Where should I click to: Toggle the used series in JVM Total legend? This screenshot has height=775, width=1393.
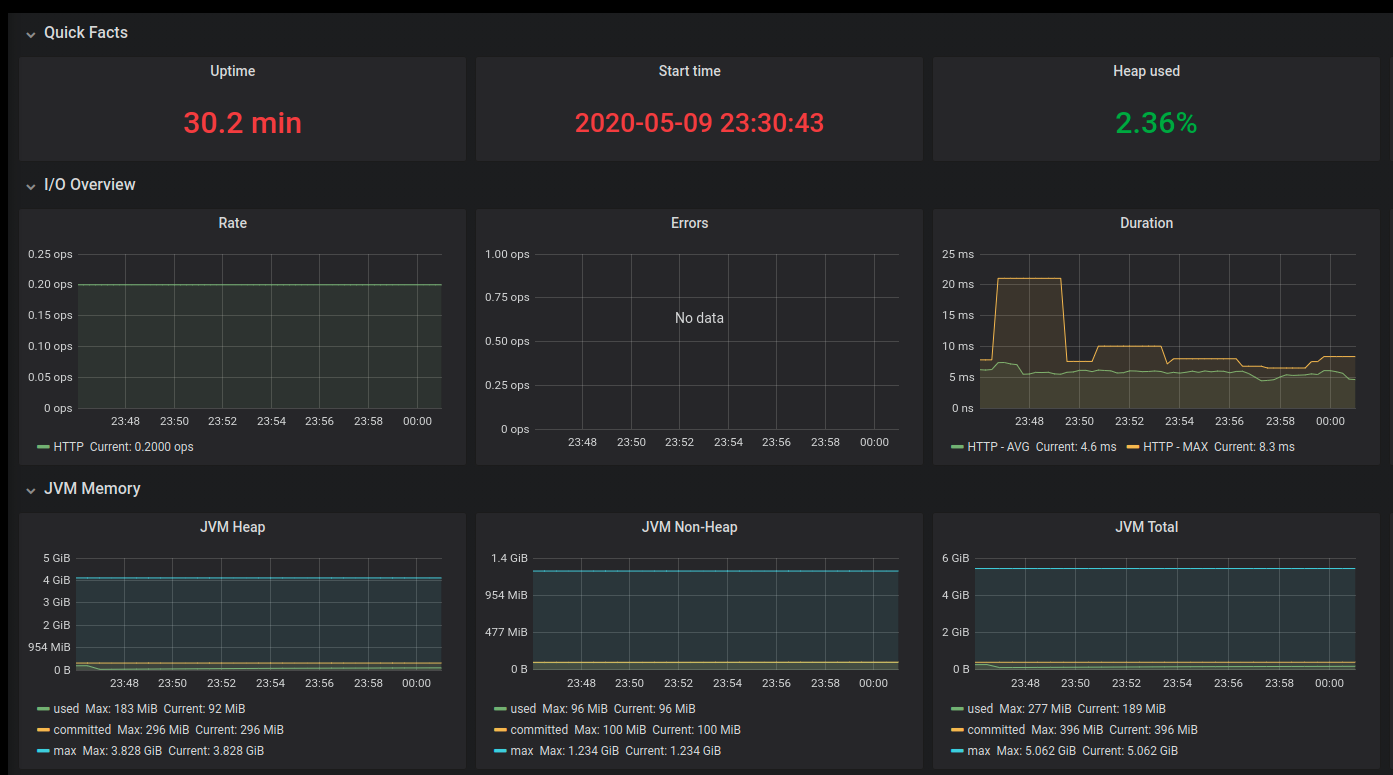click(980, 709)
